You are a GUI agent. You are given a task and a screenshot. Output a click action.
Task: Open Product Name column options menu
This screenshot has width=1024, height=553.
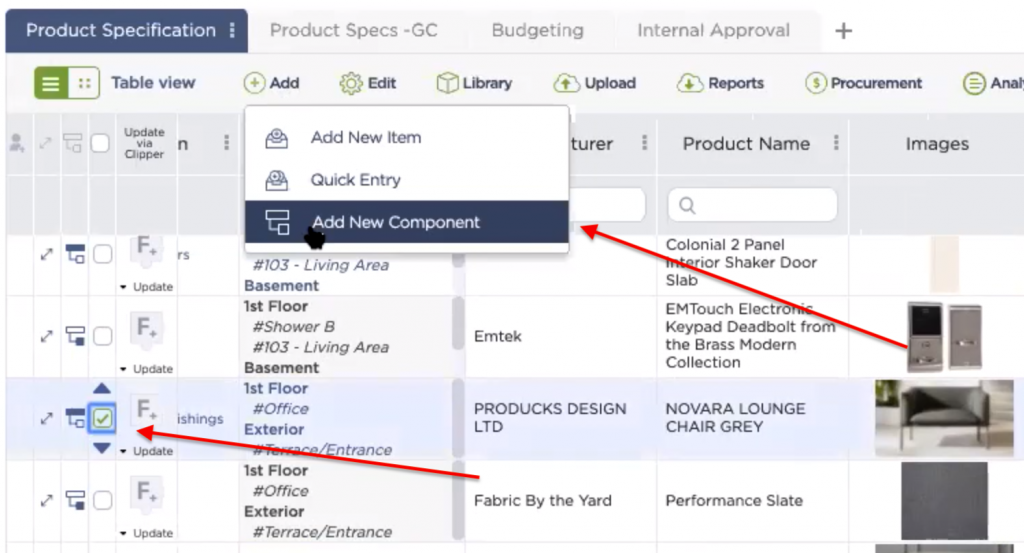tap(836, 144)
